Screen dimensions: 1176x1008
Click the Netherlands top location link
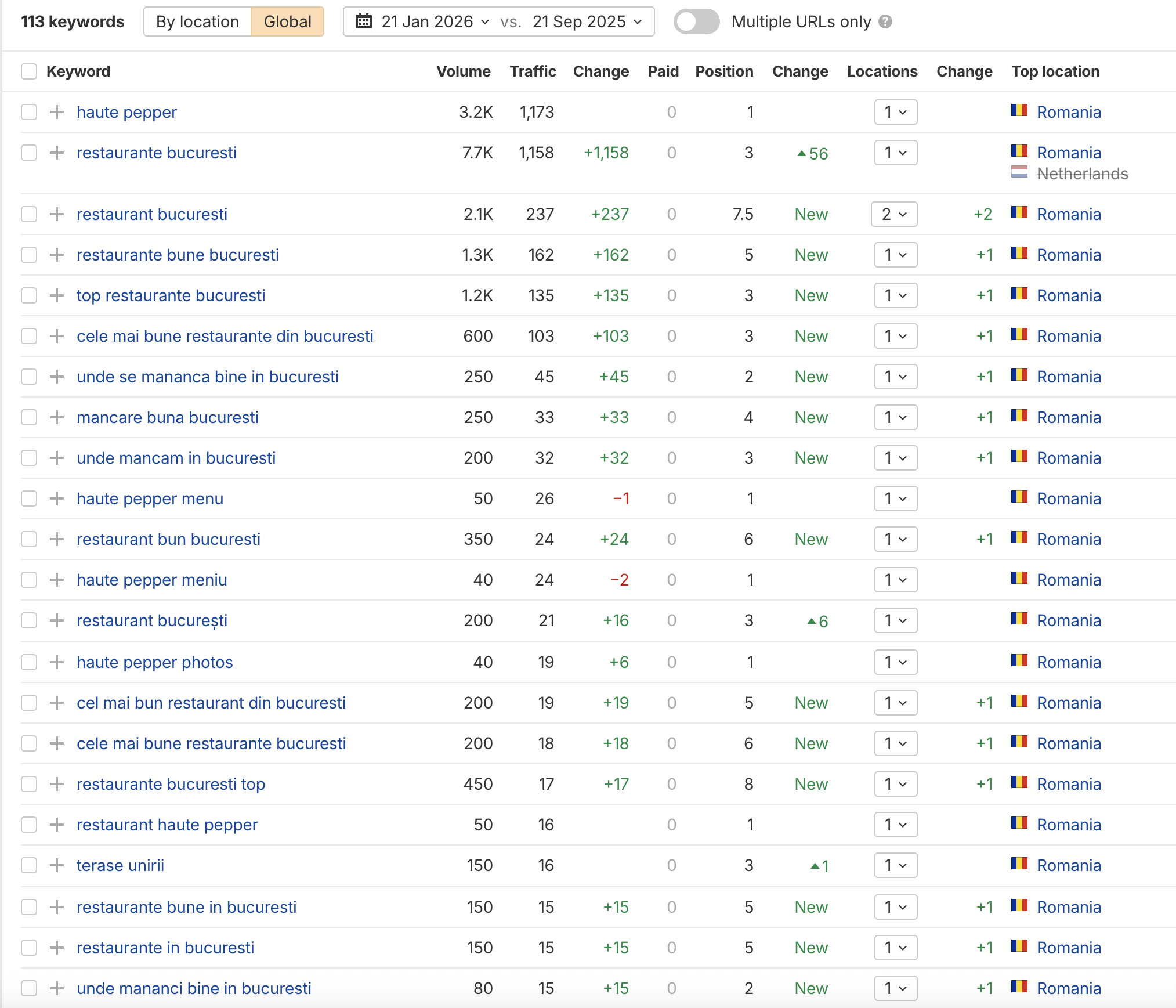pos(1082,174)
